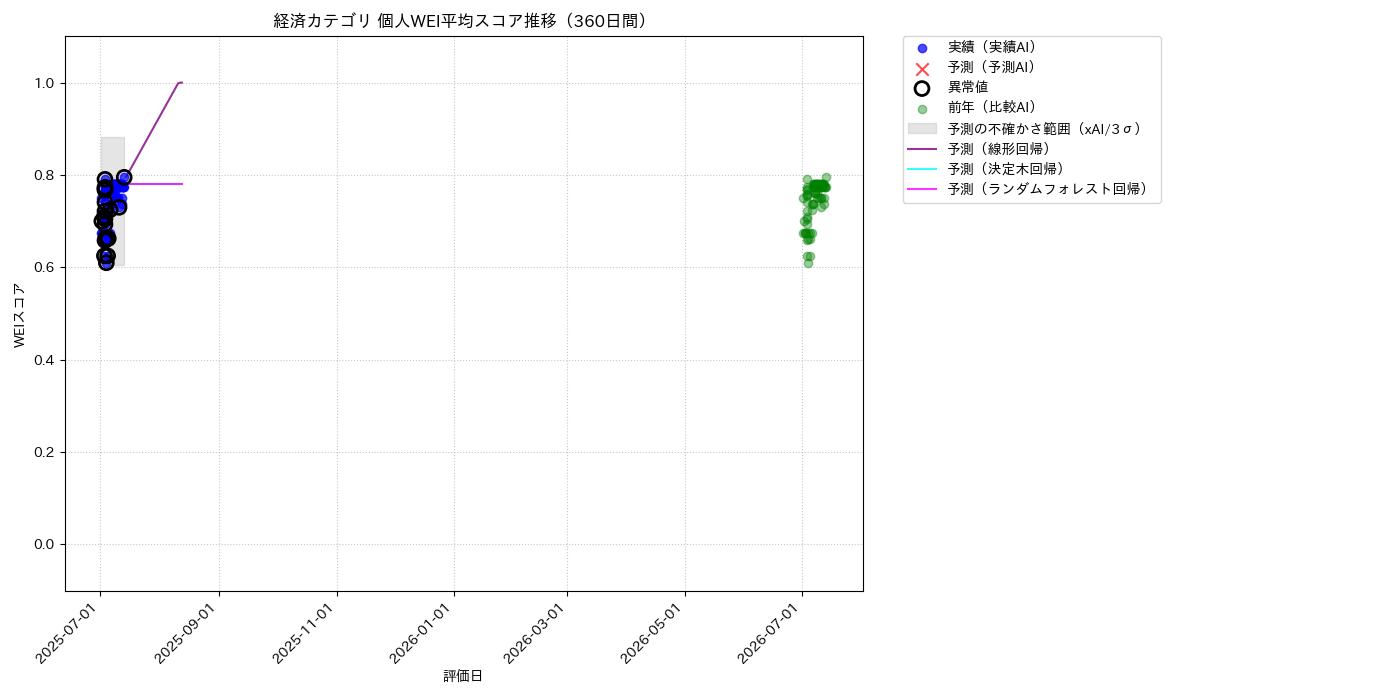Click the red X legend marker for 予測
The image size is (1400, 700).
[922, 68]
